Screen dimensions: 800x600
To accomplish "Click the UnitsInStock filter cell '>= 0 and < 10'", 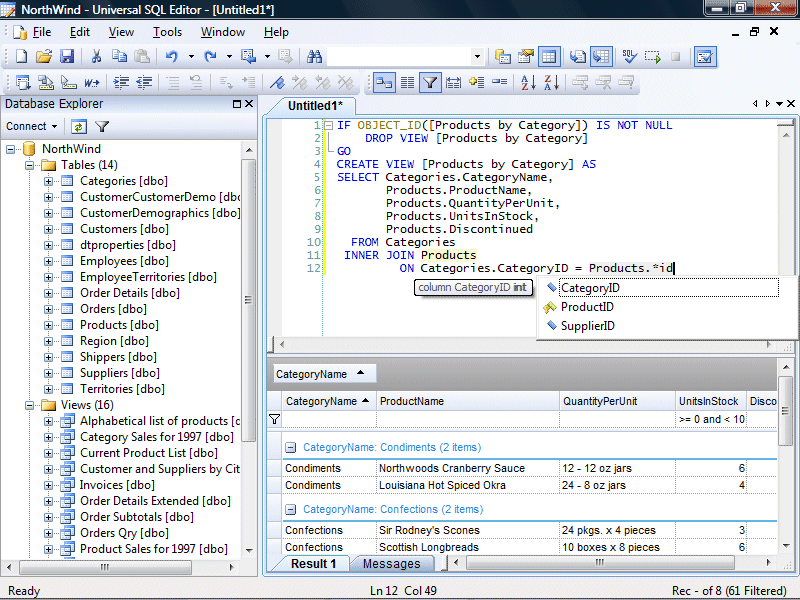I will (711, 419).
